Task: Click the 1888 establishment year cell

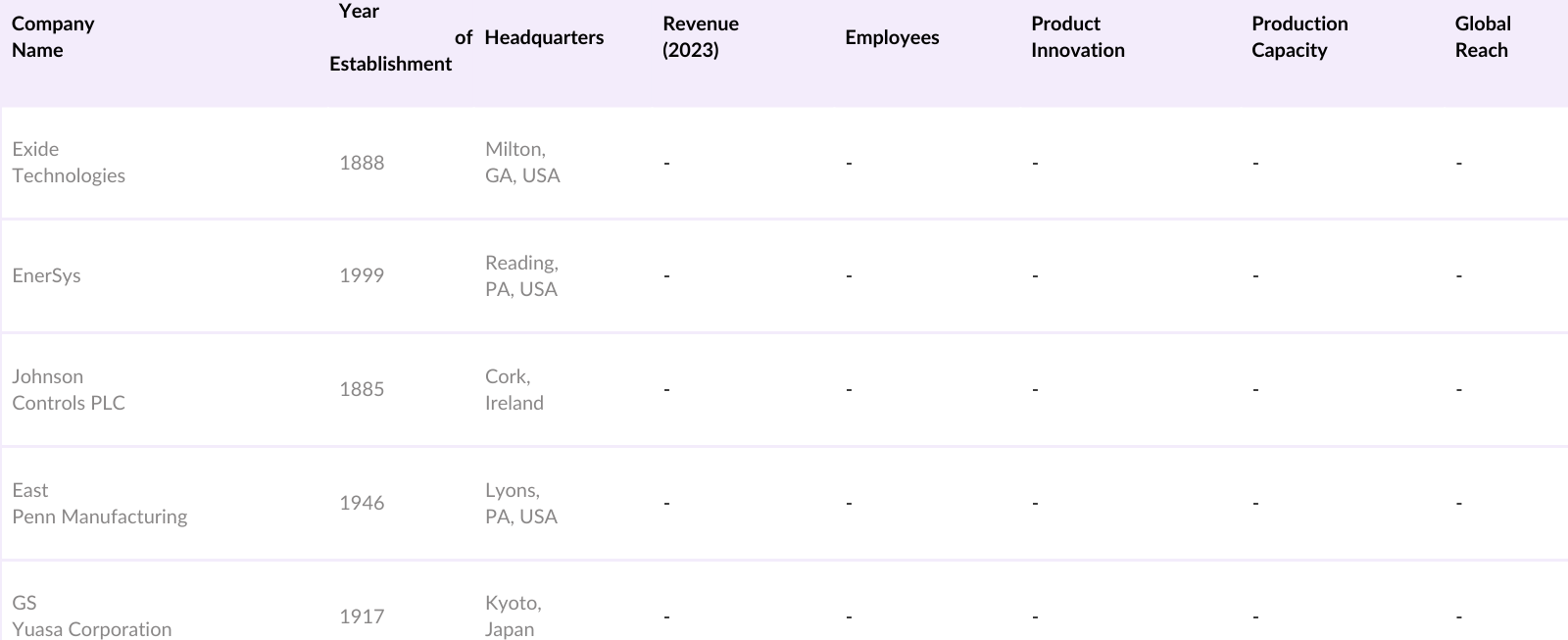Action: coord(362,163)
